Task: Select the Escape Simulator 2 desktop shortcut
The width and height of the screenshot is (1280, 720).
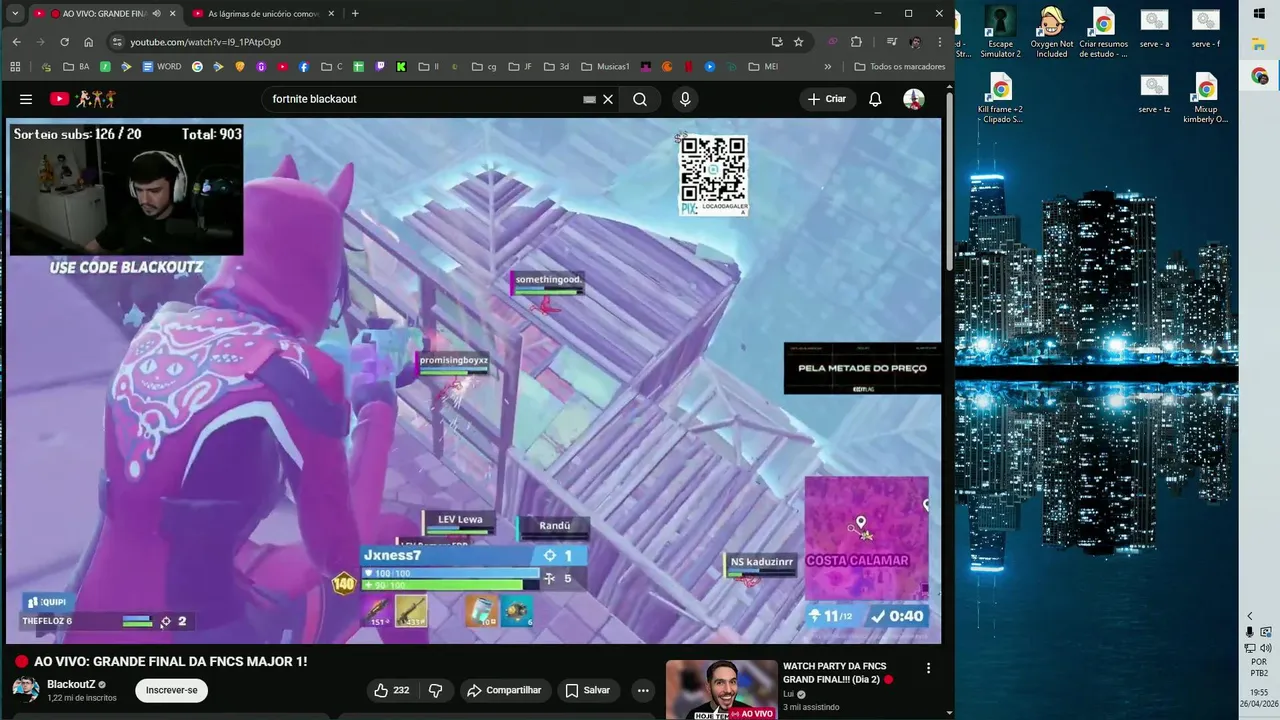Action: [x=1000, y=33]
